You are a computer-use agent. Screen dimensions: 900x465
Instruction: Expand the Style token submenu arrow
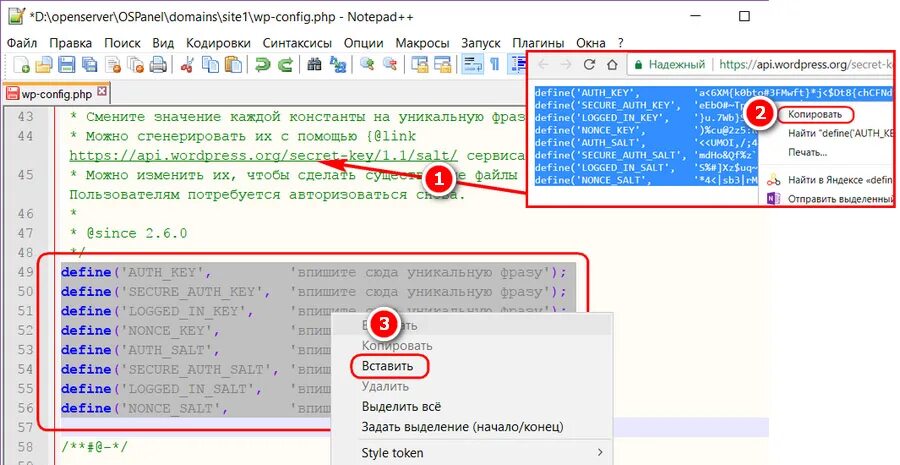600,452
